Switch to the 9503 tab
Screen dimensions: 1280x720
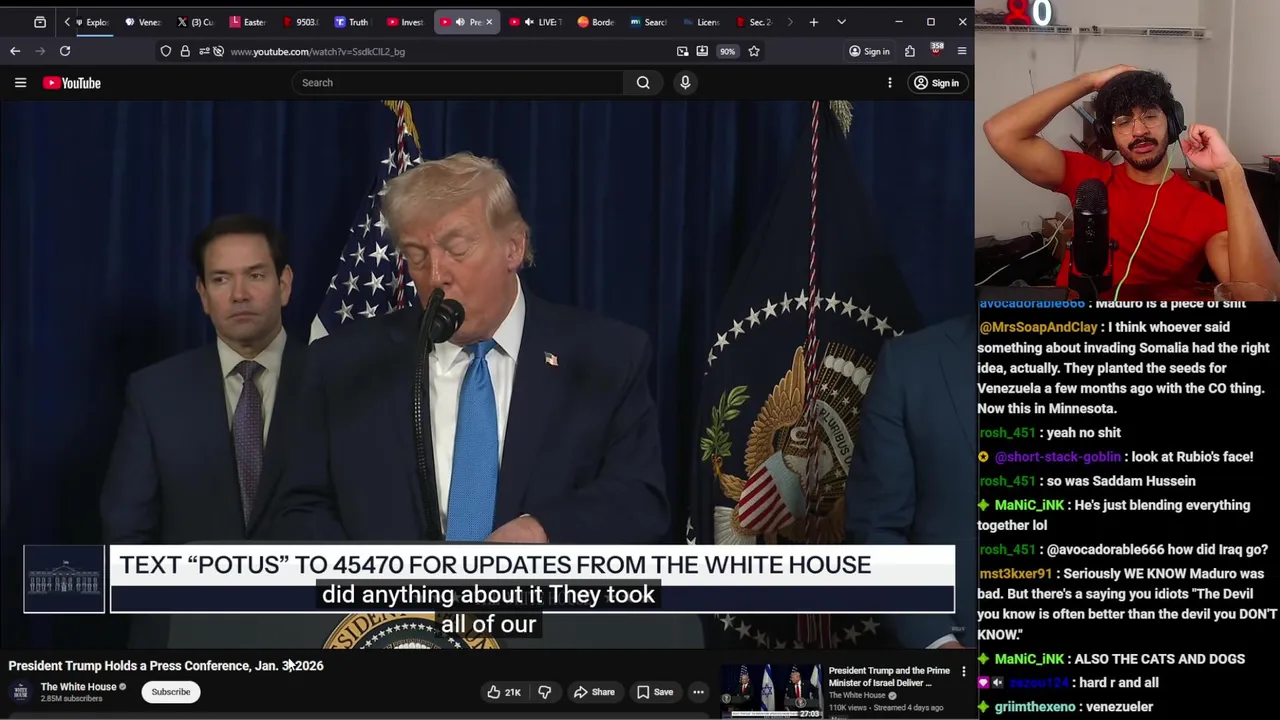(x=299, y=22)
